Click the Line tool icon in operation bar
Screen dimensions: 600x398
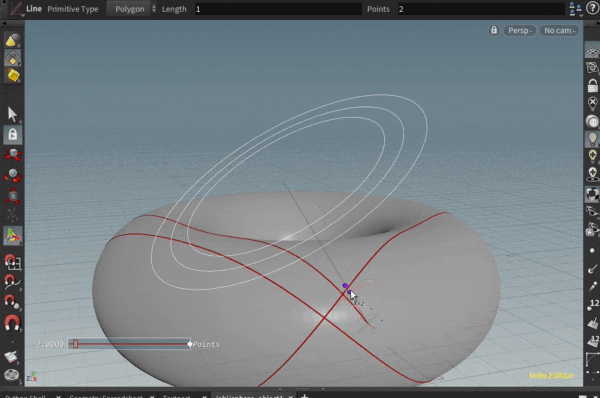(x=16, y=9)
